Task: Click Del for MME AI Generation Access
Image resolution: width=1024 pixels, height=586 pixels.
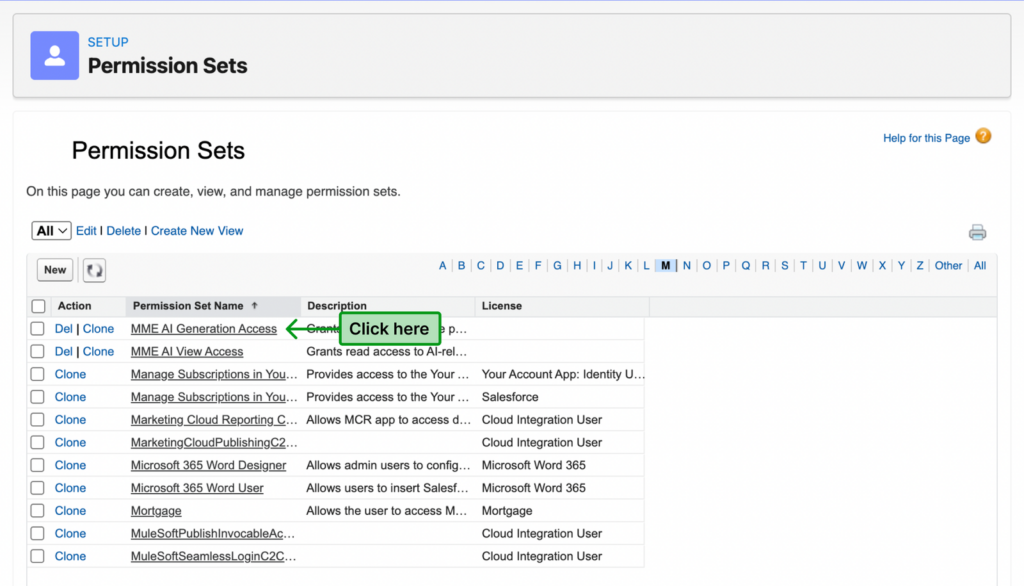Action: coord(63,329)
